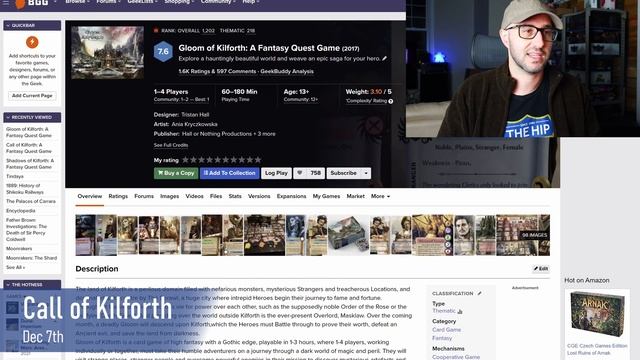Open the More tab dropdown
The width and height of the screenshot is (640, 360).
point(380,196)
